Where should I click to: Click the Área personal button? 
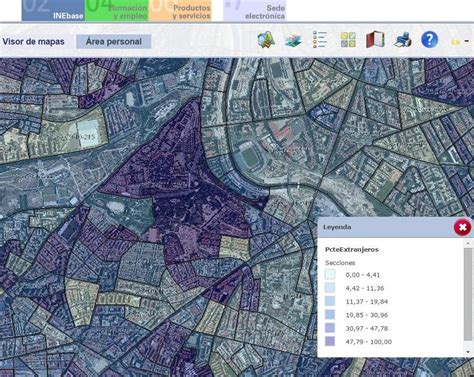(114, 42)
